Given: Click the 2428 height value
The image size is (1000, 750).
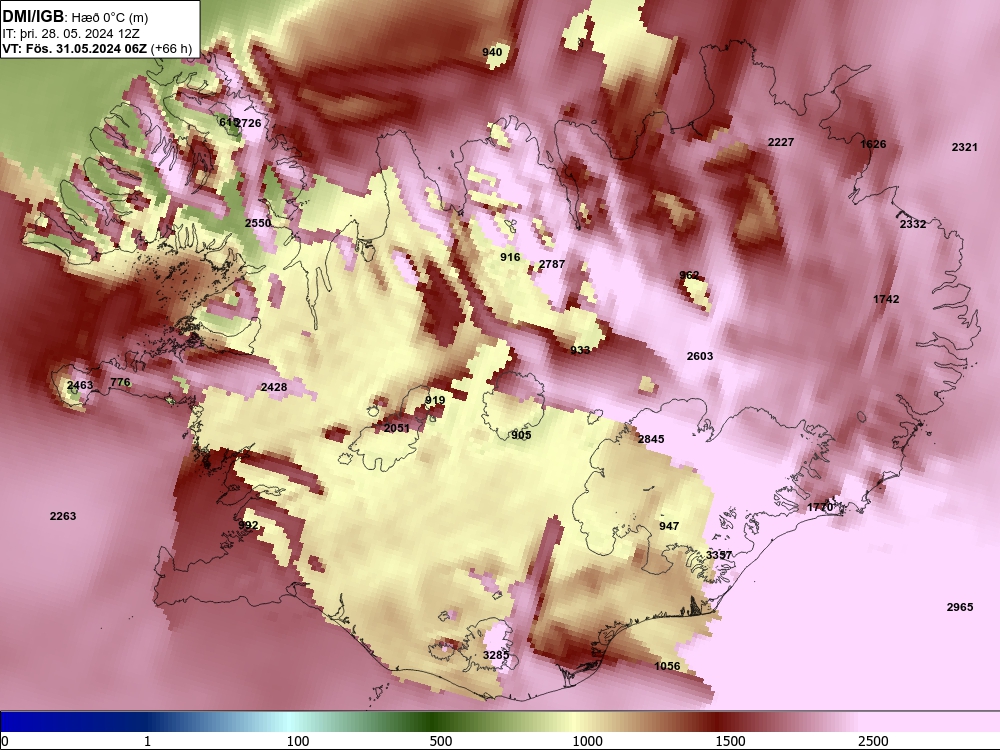Looking at the screenshot, I should (x=274, y=387).
